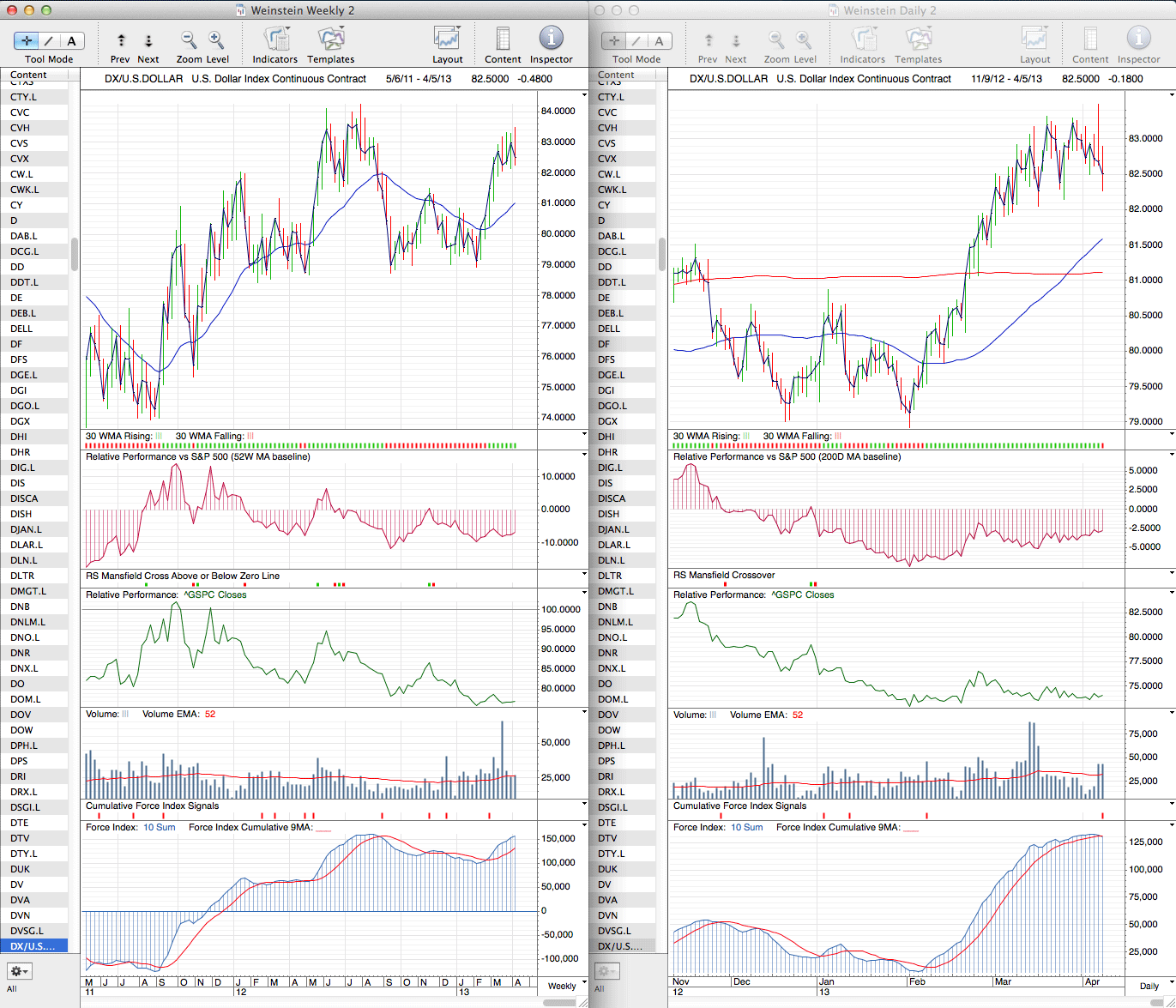Click the weekly symbol list scrollbar thumb
The height and width of the screenshot is (1008, 1176).
click(75, 254)
